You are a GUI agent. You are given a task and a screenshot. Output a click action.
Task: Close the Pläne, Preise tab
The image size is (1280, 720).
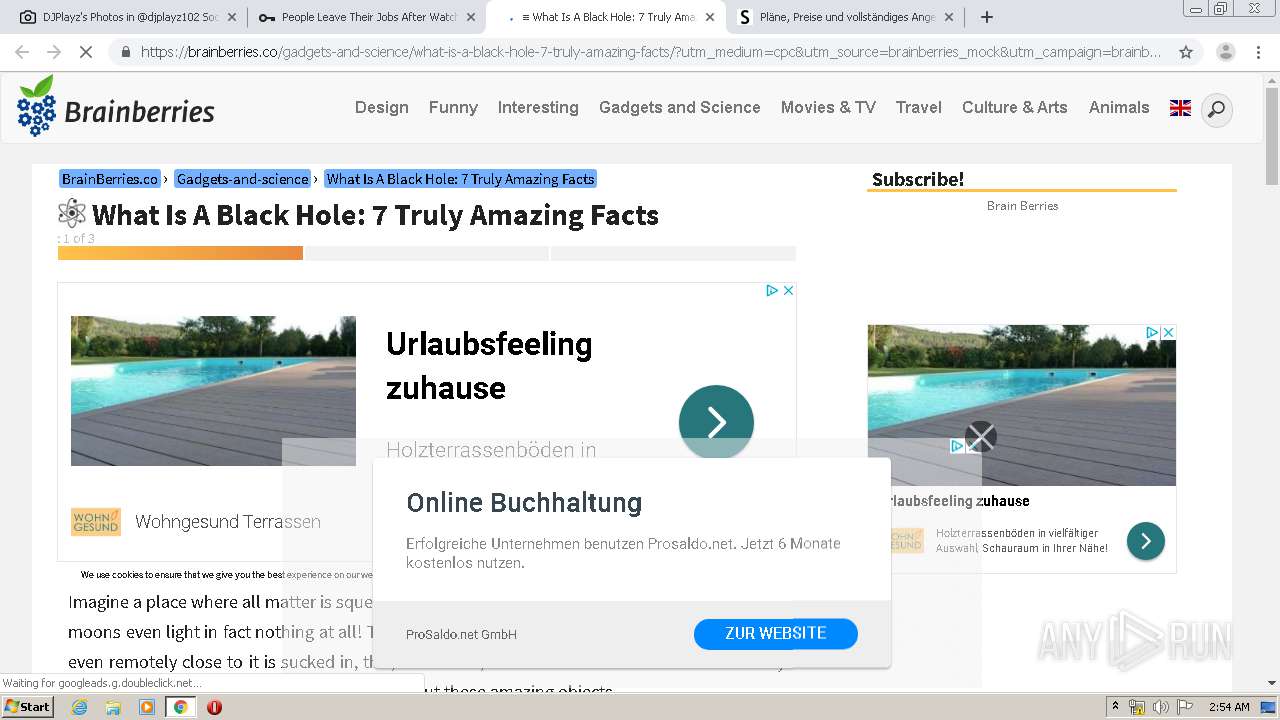click(948, 17)
